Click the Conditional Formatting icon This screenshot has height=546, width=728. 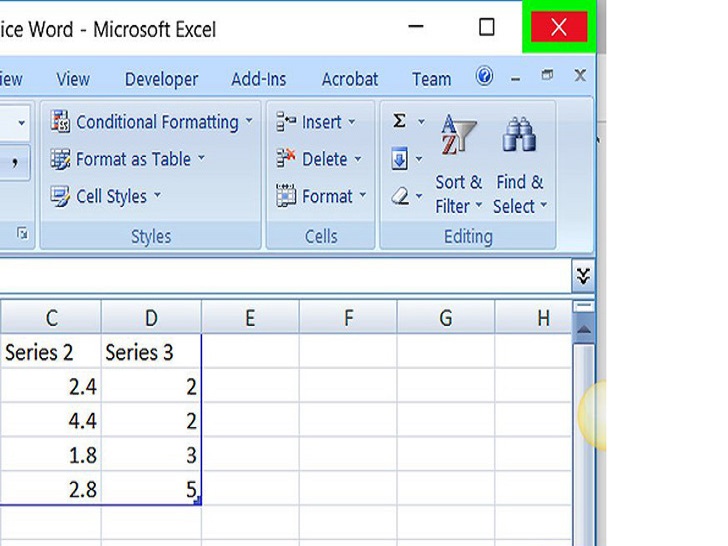pyautogui.click(x=61, y=122)
